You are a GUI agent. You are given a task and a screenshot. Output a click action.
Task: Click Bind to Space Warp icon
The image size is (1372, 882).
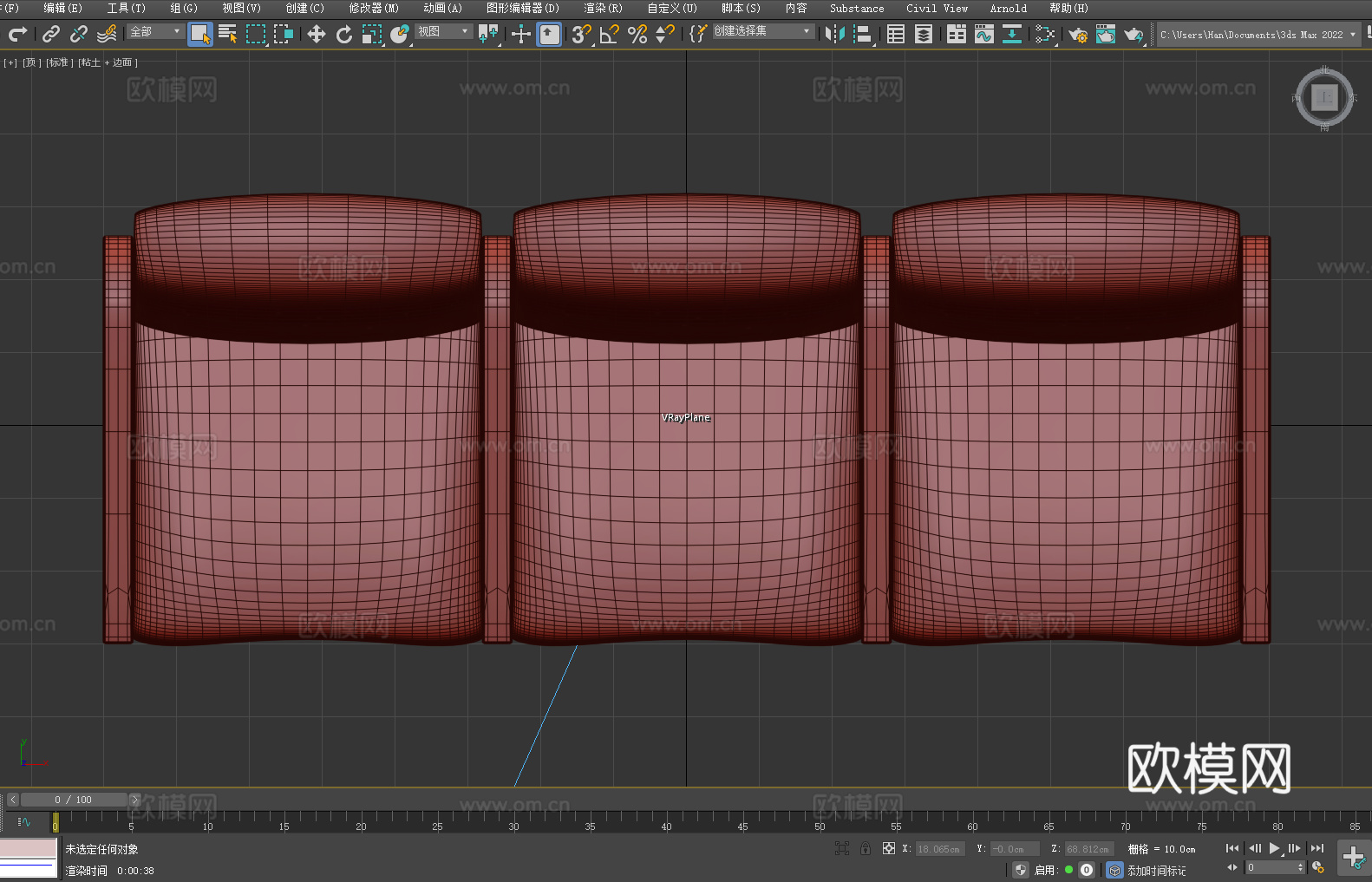click(107, 34)
